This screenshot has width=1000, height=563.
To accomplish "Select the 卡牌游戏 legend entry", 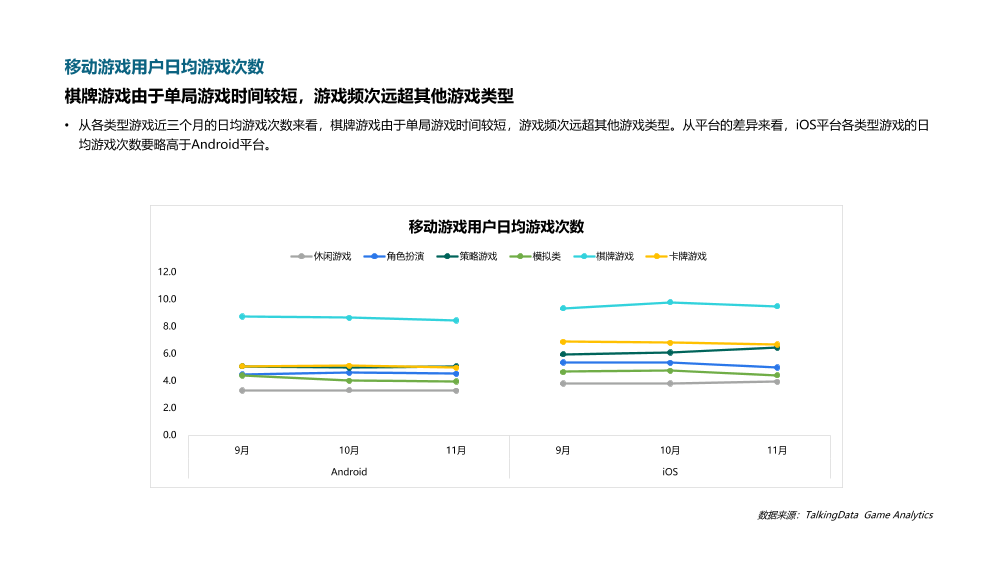I will click(x=676, y=256).
